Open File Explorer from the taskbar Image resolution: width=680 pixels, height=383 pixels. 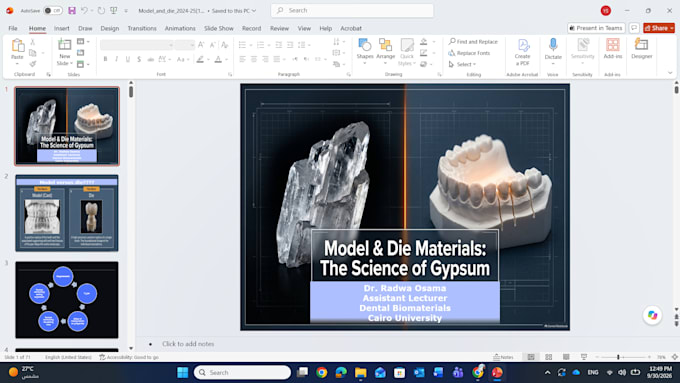[360, 373]
